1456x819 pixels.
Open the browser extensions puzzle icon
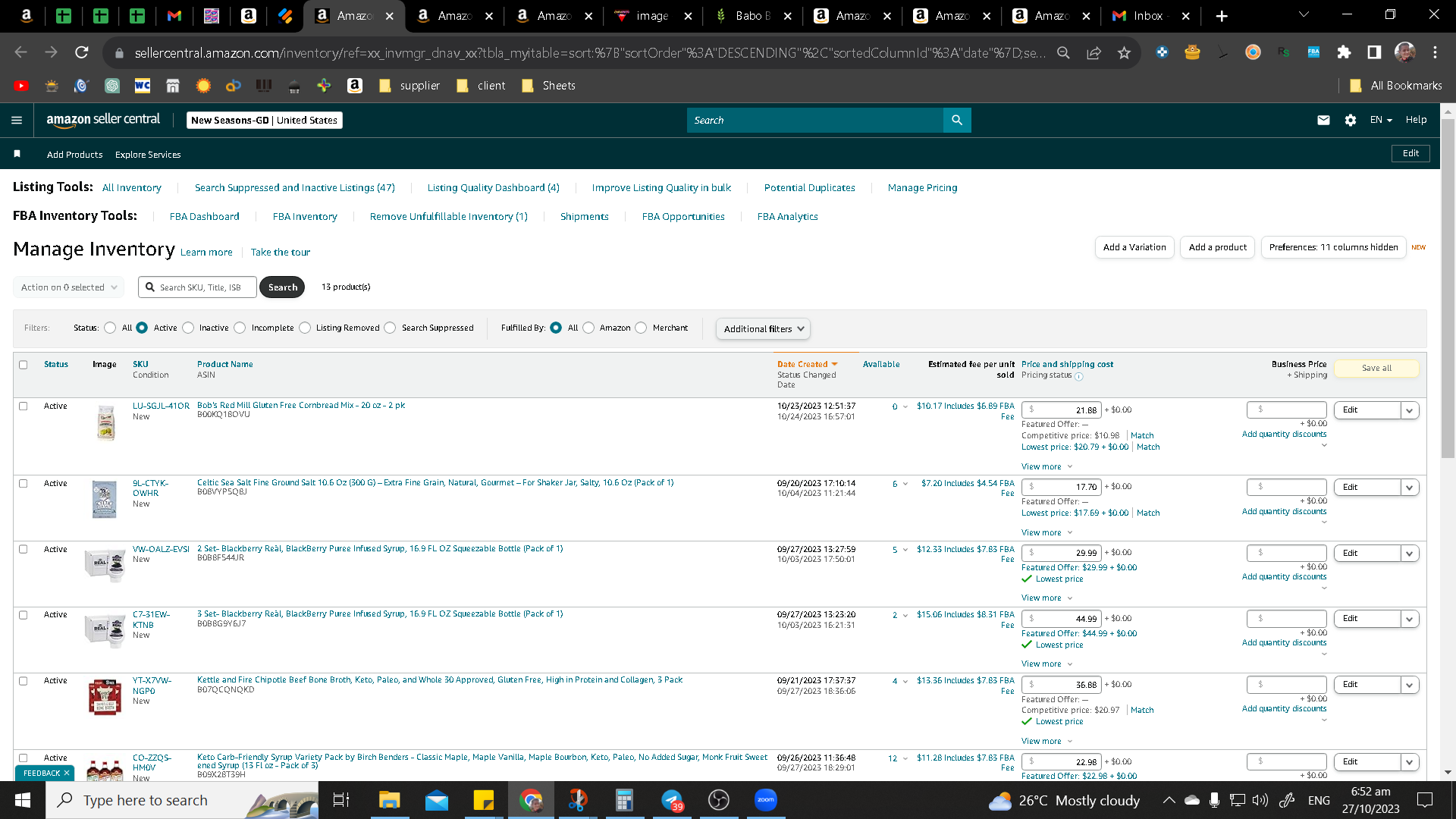click(1344, 52)
